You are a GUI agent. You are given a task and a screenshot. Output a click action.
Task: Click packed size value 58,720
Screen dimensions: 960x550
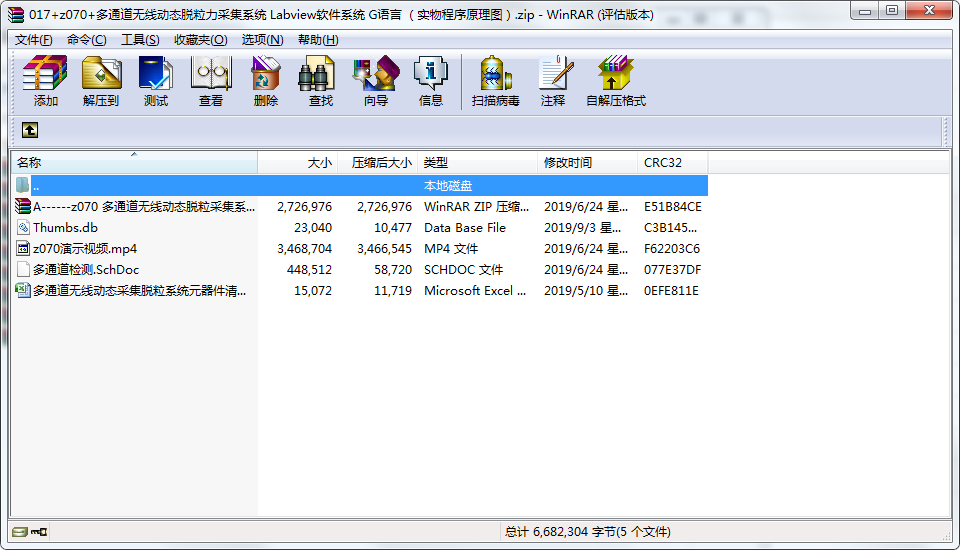coord(393,269)
